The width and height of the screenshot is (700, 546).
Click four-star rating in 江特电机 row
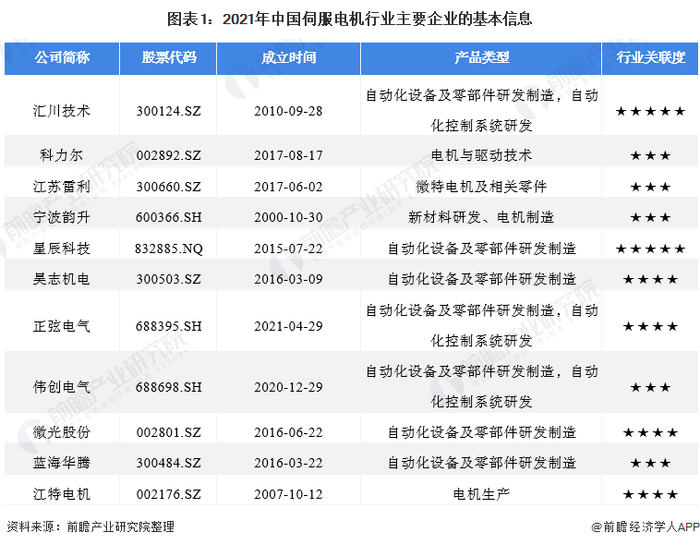[650, 495]
